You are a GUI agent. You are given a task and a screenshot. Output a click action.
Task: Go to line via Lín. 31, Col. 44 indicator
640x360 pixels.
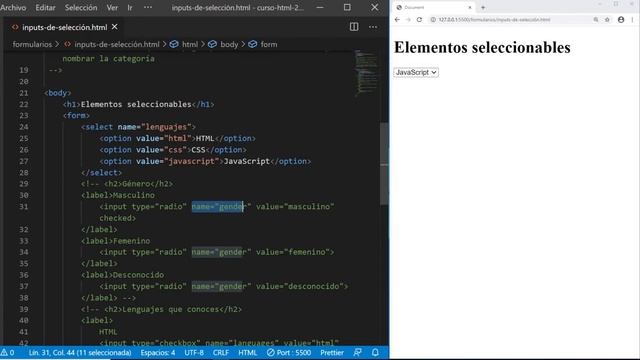(x=80, y=353)
